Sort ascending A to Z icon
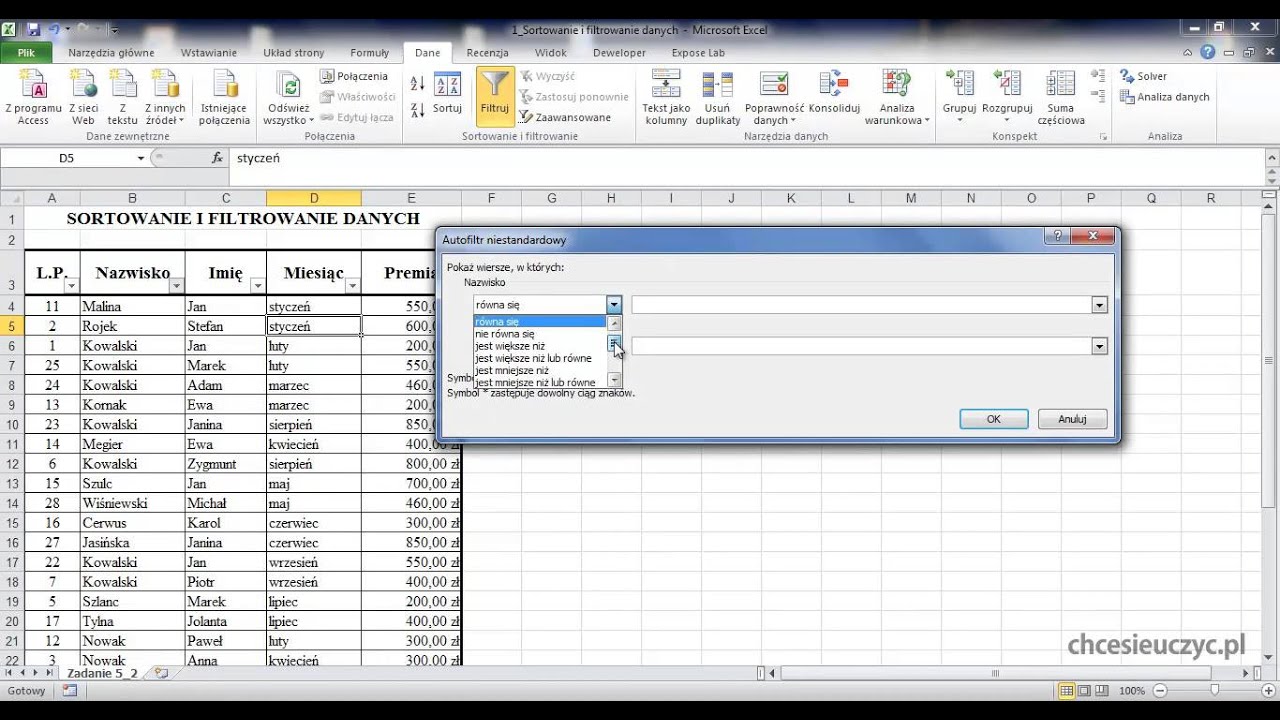The image size is (1280, 720). [x=418, y=82]
